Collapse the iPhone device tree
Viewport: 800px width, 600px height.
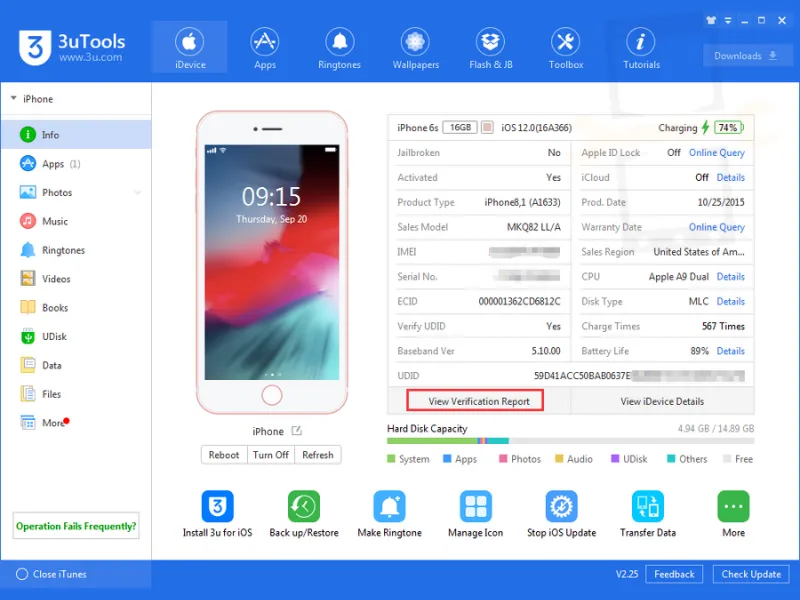(14, 98)
